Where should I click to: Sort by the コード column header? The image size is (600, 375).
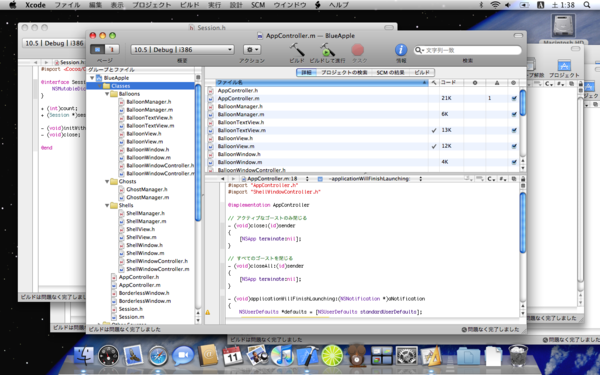click(x=451, y=82)
